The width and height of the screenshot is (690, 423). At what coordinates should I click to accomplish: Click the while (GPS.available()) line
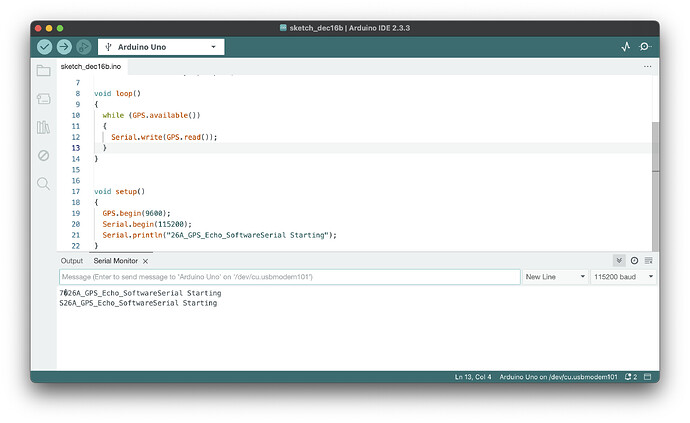point(151,115)
